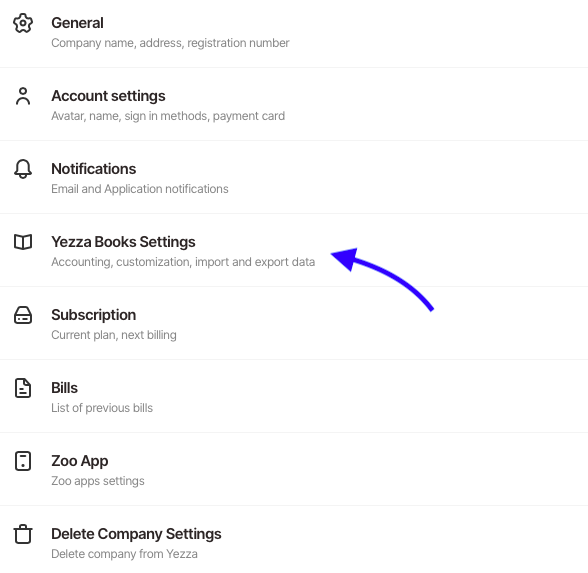Click 'Company name, address, registration number' description
The image size is (588, 573).
click(170, 43)
